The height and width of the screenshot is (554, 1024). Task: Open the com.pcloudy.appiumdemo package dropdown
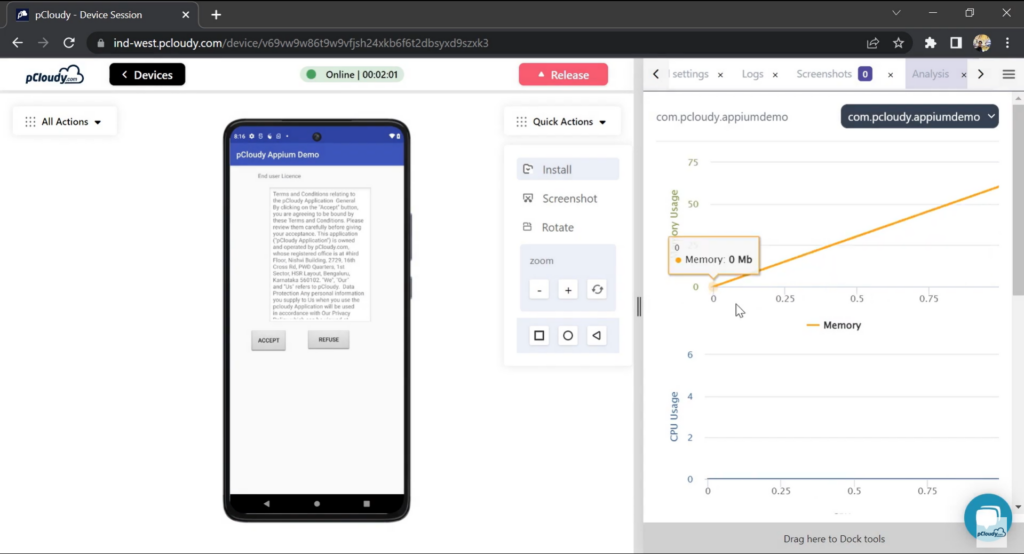point(920,116)
